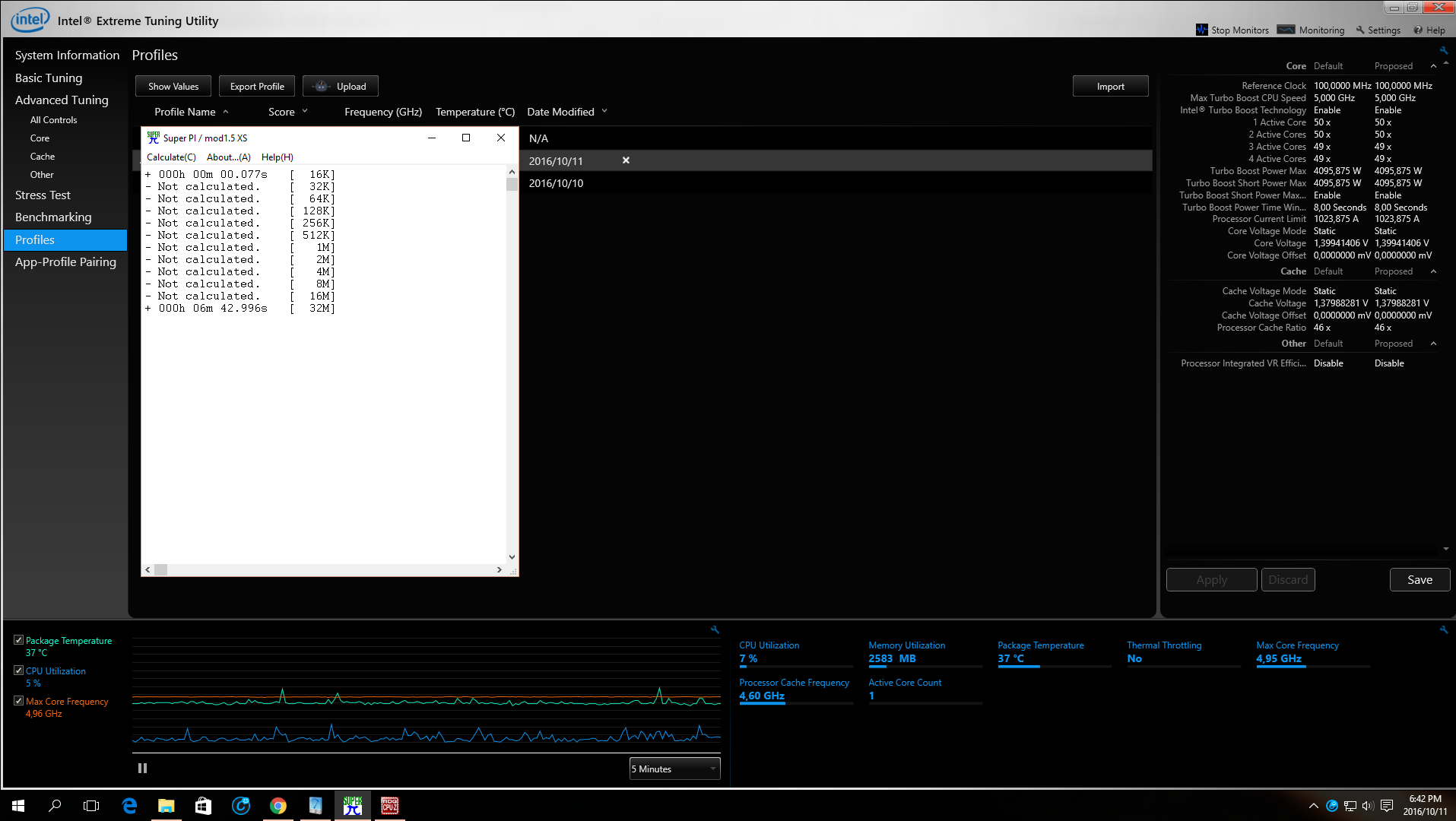Image resolution: width=1456 pixels, height=821 pixels.
Task: Sort by Date Modified column
Action: pos(560,112)
